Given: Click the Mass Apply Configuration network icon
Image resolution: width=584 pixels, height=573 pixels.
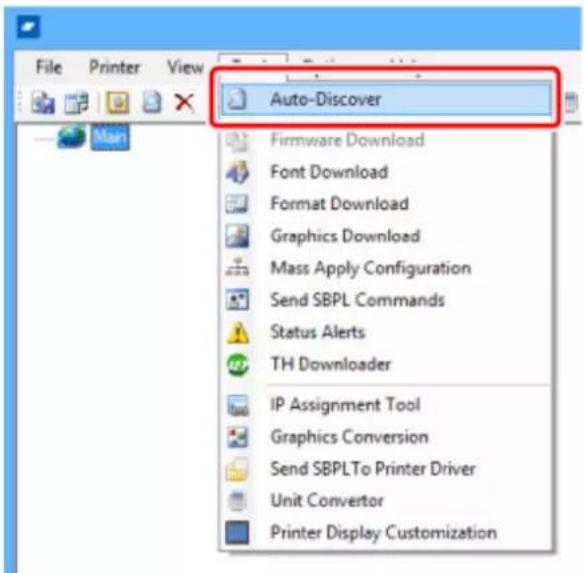Looking at the screenshot, I should 237,267.
